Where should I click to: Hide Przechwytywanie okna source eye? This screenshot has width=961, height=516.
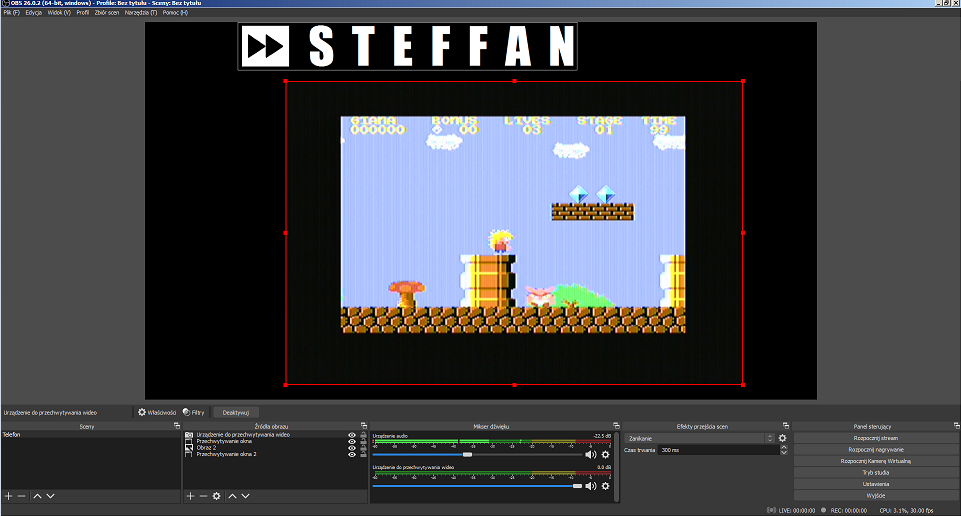(x=352, y=441)
